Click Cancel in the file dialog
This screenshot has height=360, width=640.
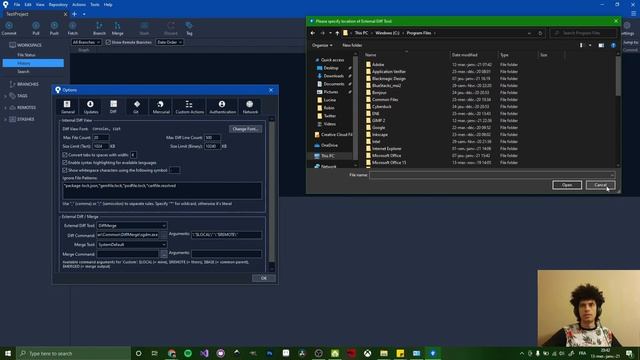click(x=600, y=185)
